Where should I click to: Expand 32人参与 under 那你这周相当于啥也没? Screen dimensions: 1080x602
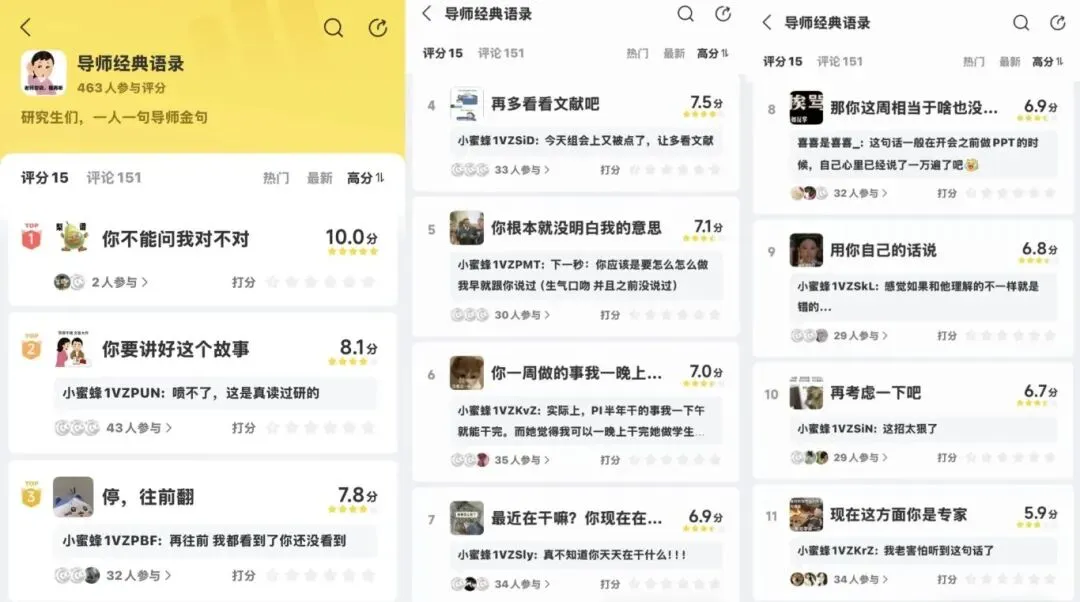(860, 194)
